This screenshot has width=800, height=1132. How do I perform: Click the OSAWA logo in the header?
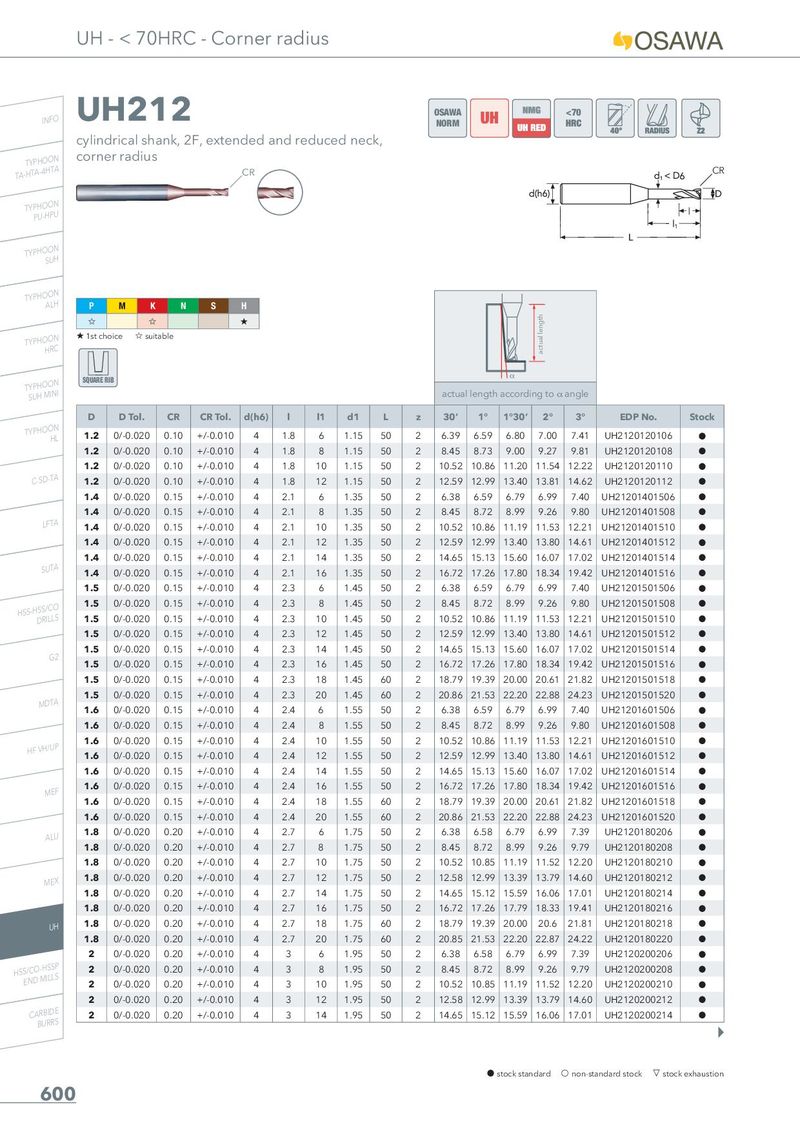668,40
